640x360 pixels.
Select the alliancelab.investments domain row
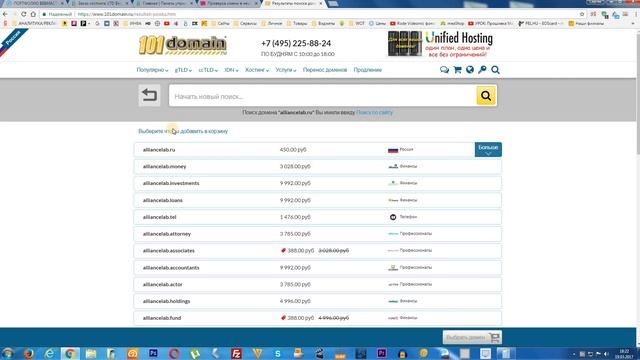318,183
